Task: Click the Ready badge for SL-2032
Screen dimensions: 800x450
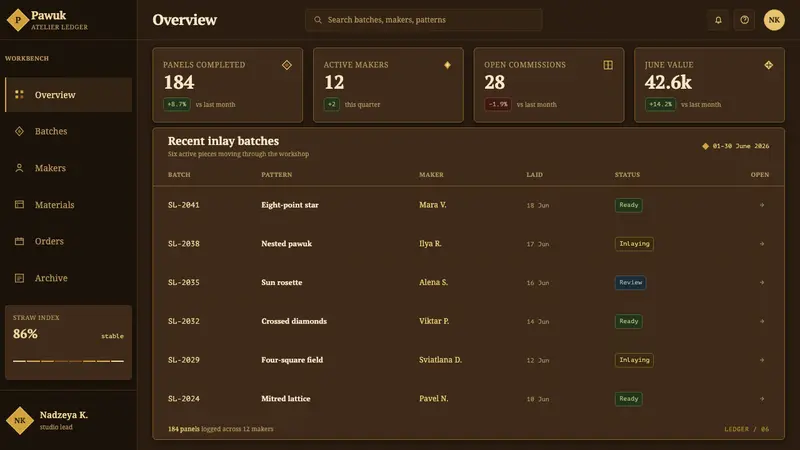Action: point(629,321)
